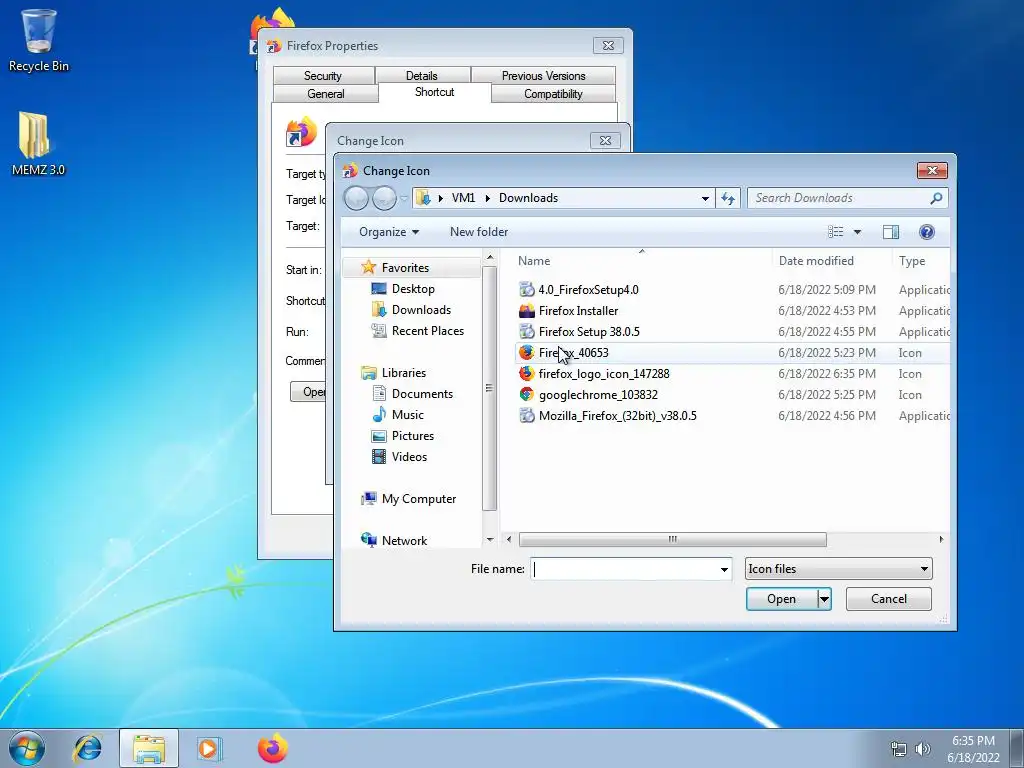
Task: Click the navigation pane vertical scrollbar
Action: (489, 388)
